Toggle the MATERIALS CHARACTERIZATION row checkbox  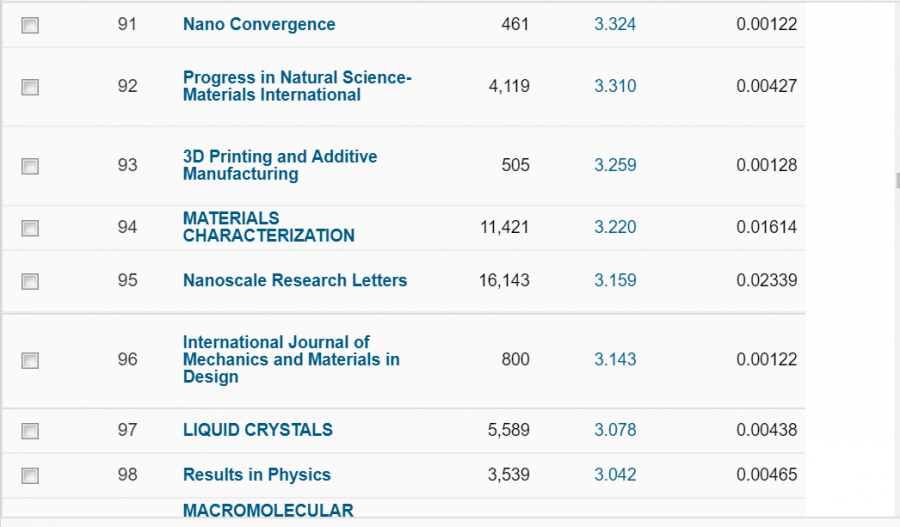[x=30, y=228]
